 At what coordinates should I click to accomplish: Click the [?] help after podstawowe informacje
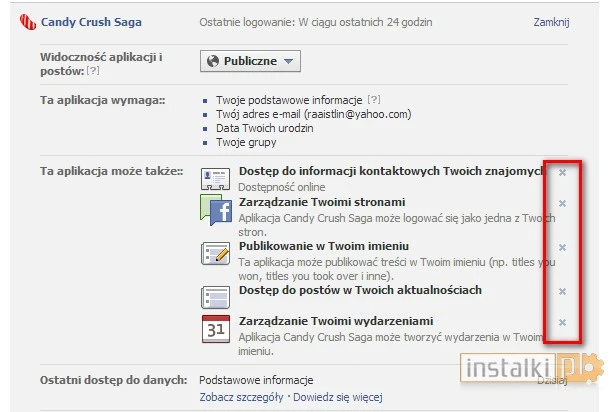374,100
